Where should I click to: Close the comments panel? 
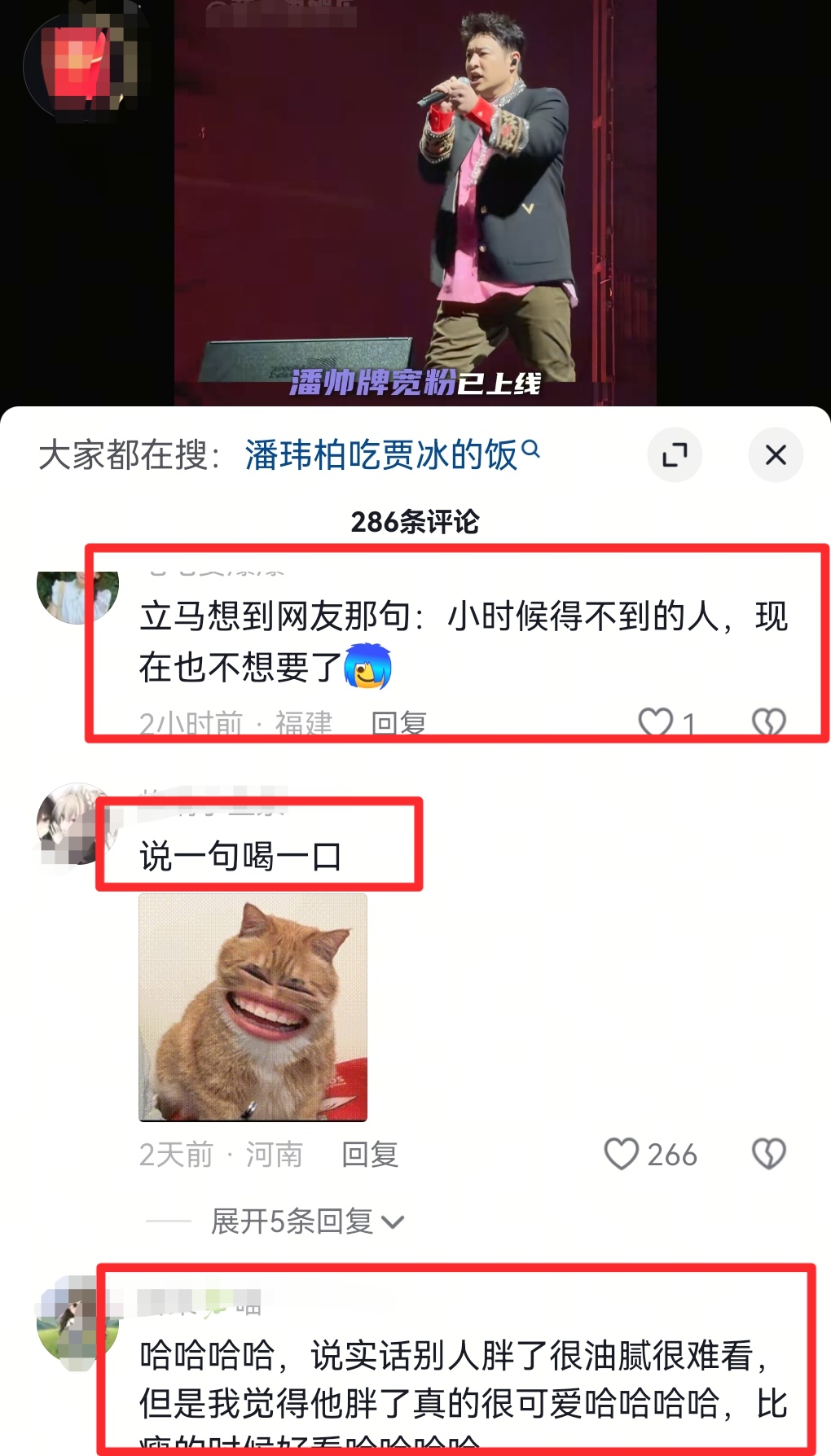pos(776,454)
